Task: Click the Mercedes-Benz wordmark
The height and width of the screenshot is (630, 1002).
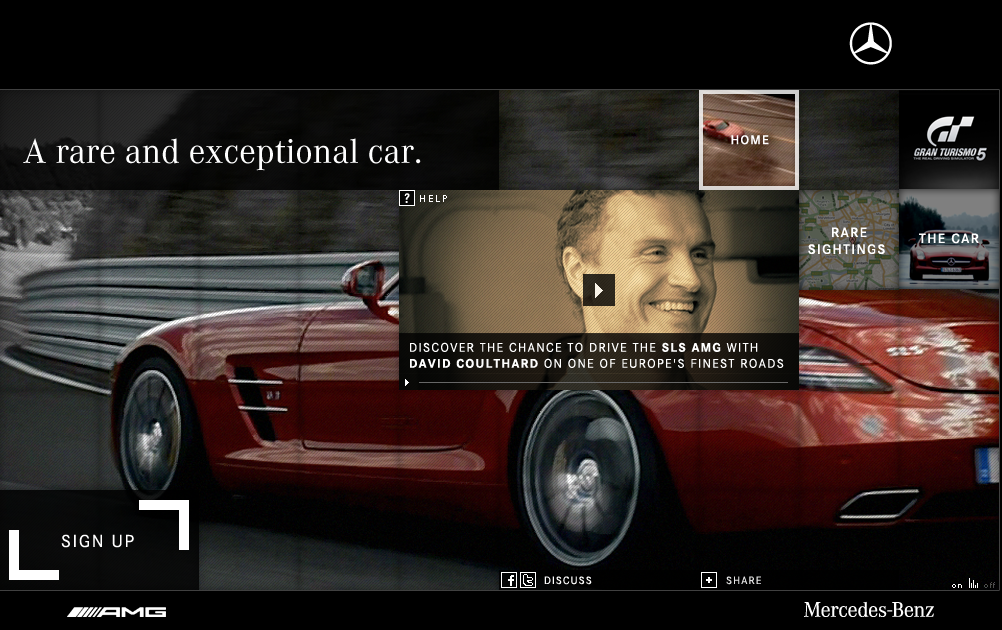Action: [868, 611]
